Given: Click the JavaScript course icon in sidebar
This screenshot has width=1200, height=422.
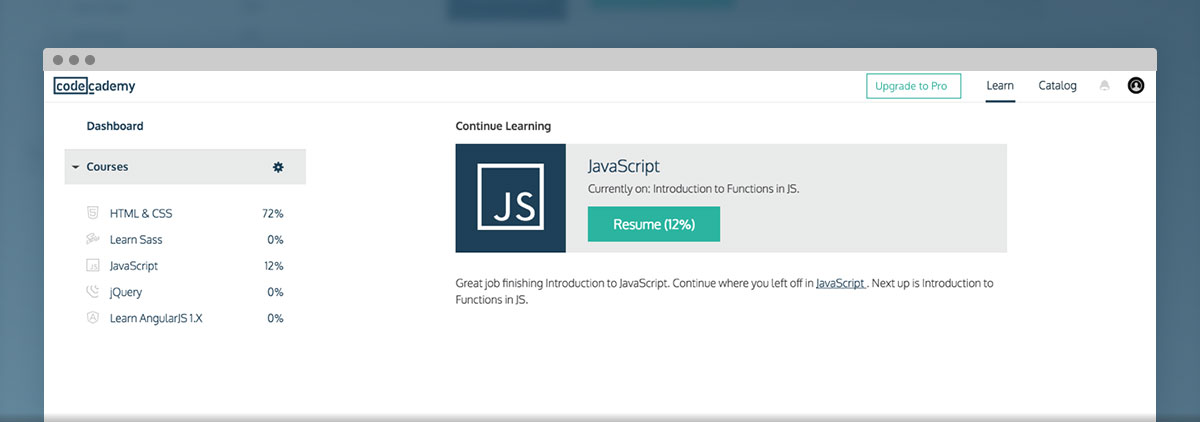Looking at the screenshot, I should point(92,266).
